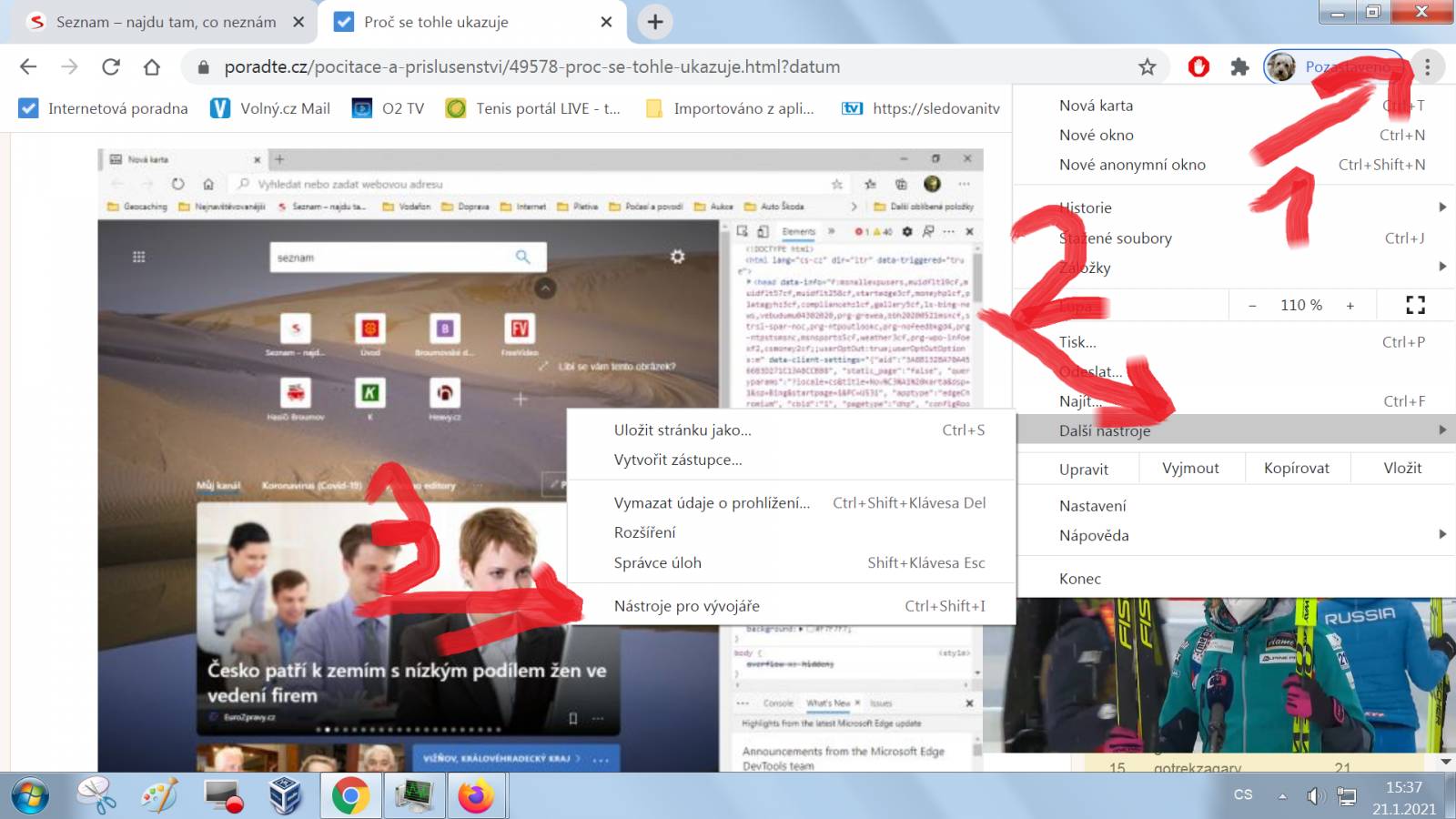This screenshot has height=819, width=1456.
Task: Select Najít... menu entry
Action: click(1233, 401)
